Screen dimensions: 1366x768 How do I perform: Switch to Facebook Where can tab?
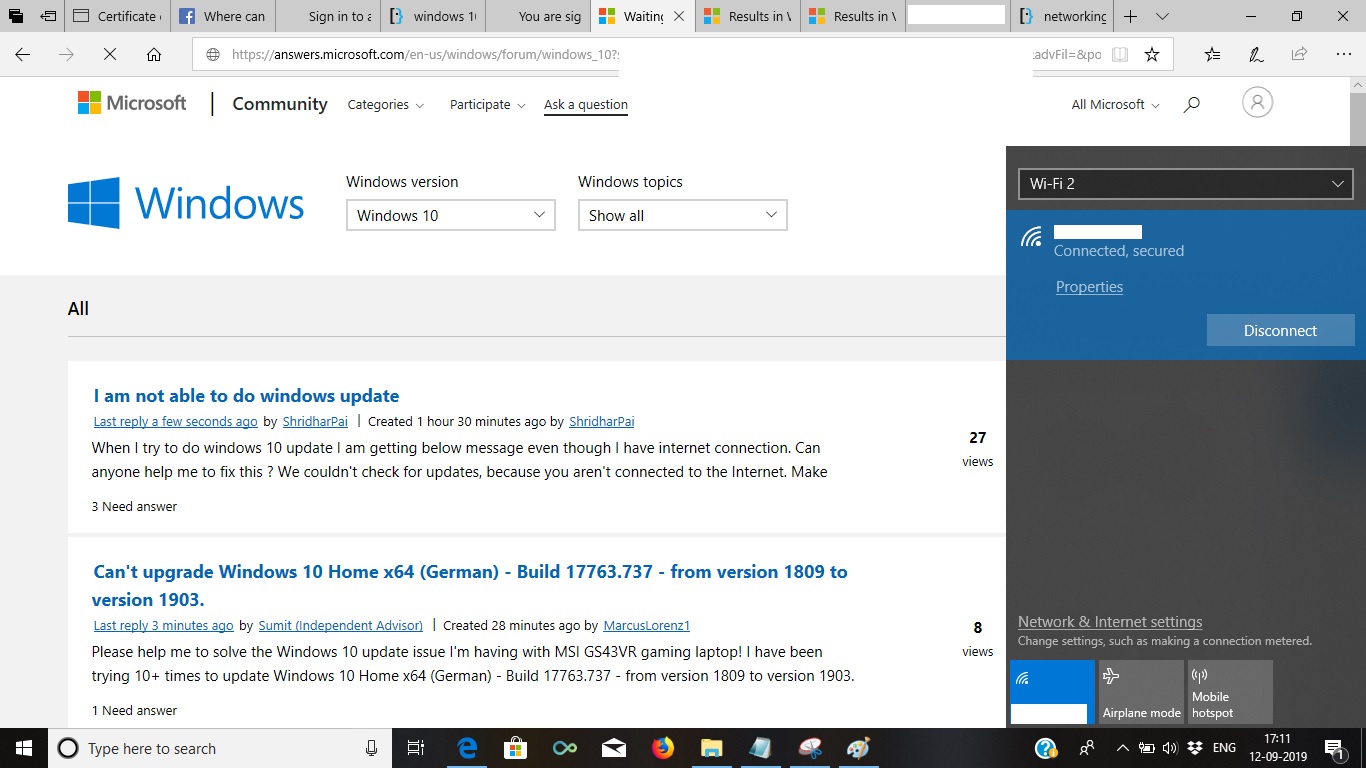point(222,17)
